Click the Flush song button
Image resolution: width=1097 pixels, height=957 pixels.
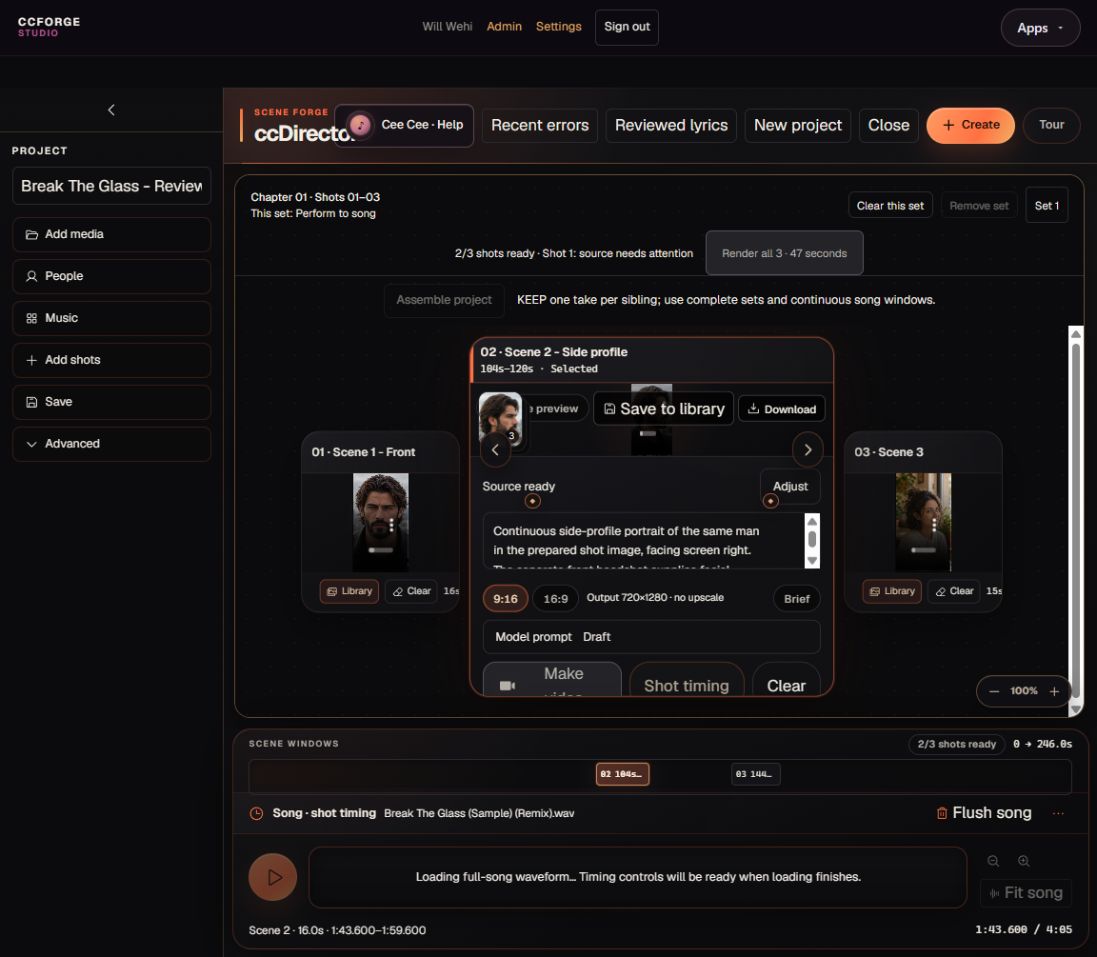click(x=984, y=813)
